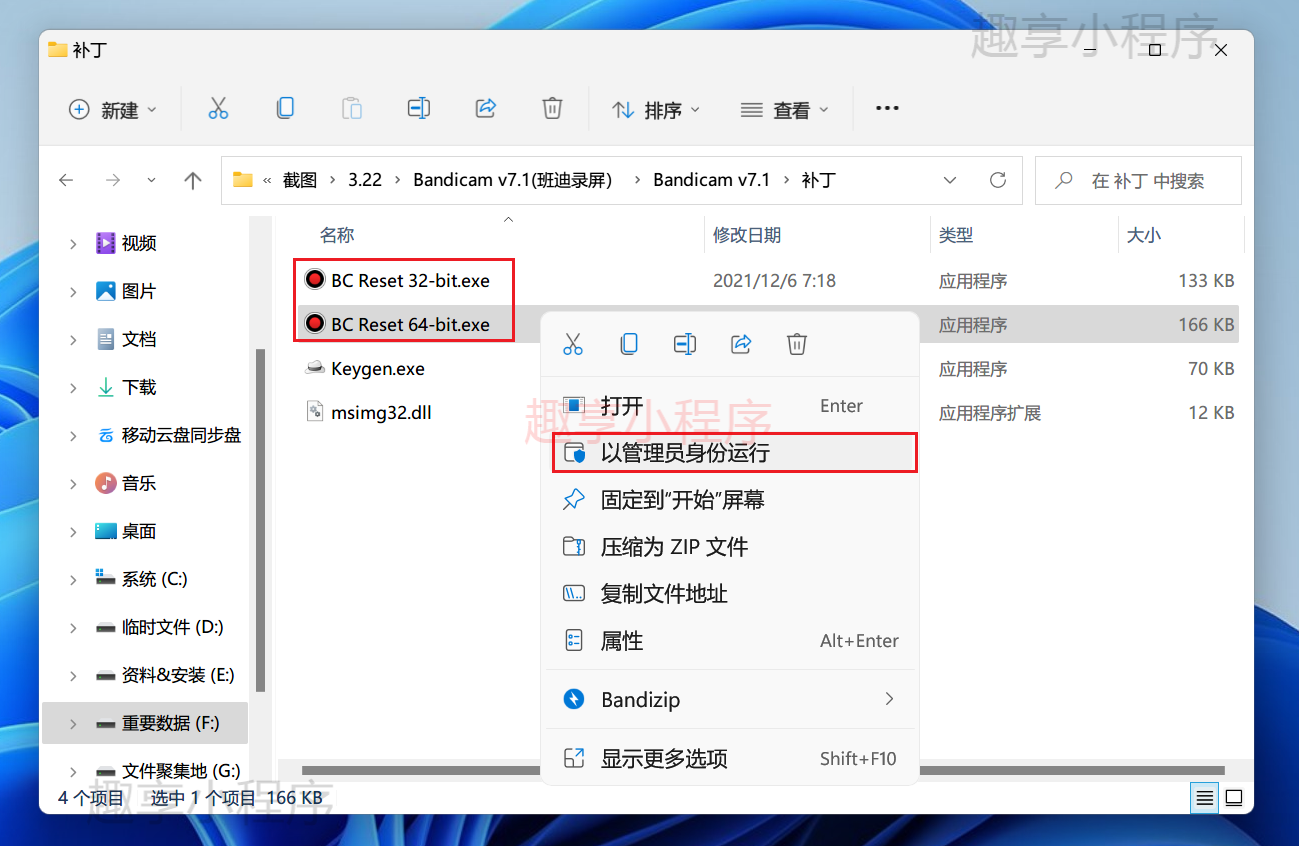Click the Share icon in context menu
Viewport: 1299px width, 846px height.
[741, 344]
